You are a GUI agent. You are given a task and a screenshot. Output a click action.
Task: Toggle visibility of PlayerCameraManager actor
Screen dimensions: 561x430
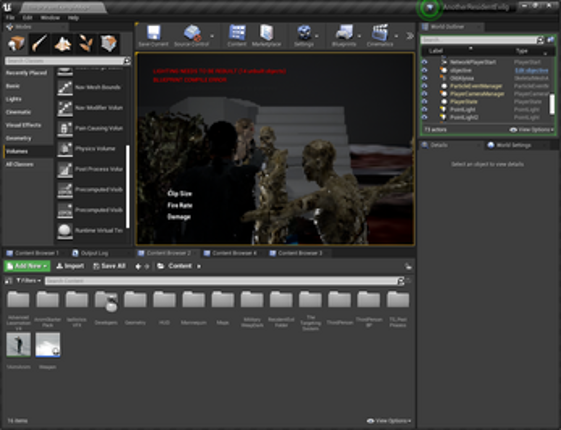pyautogui.click(x=424, y=94)
